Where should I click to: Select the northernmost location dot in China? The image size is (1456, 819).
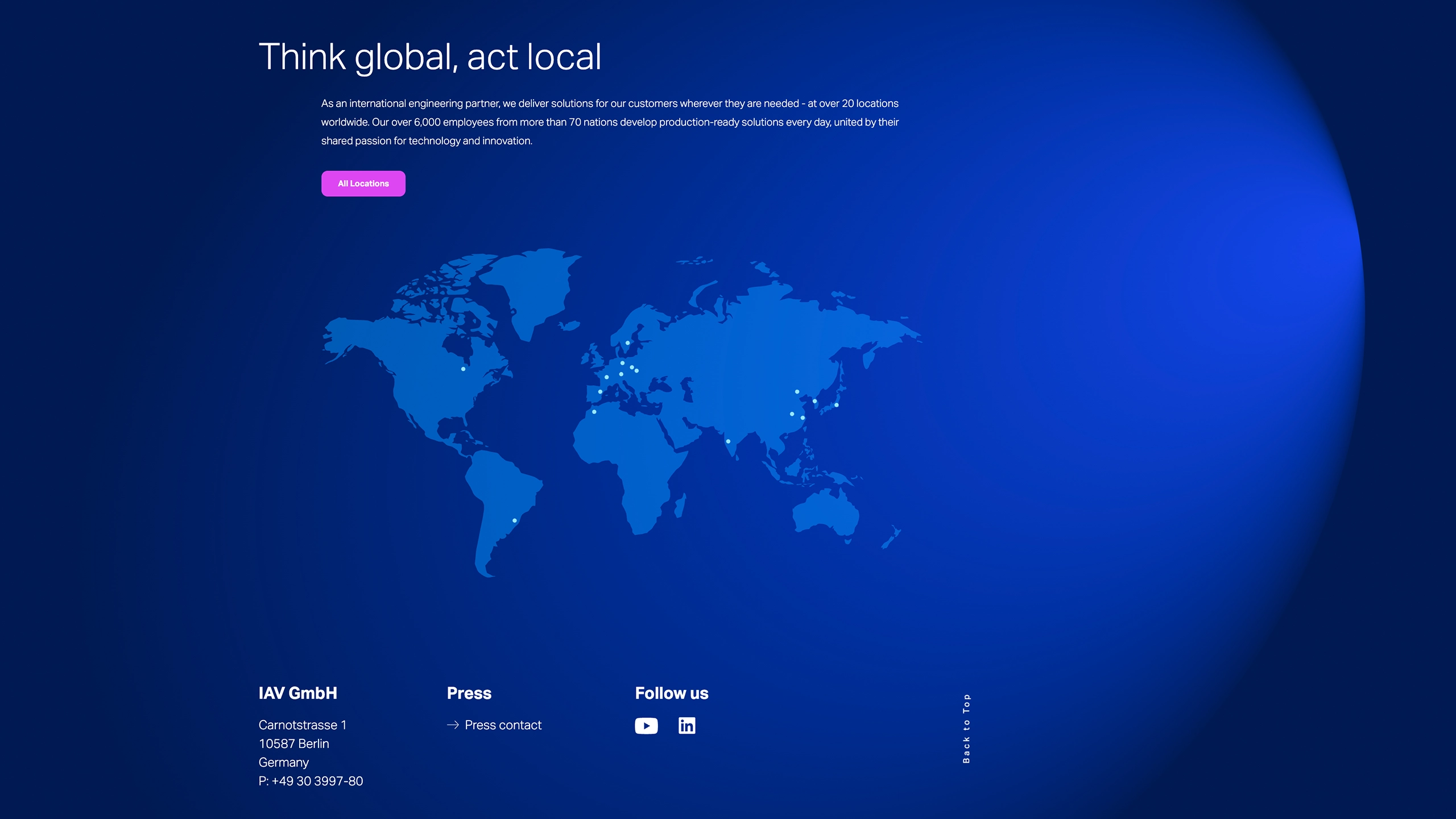tap(797, 392)
